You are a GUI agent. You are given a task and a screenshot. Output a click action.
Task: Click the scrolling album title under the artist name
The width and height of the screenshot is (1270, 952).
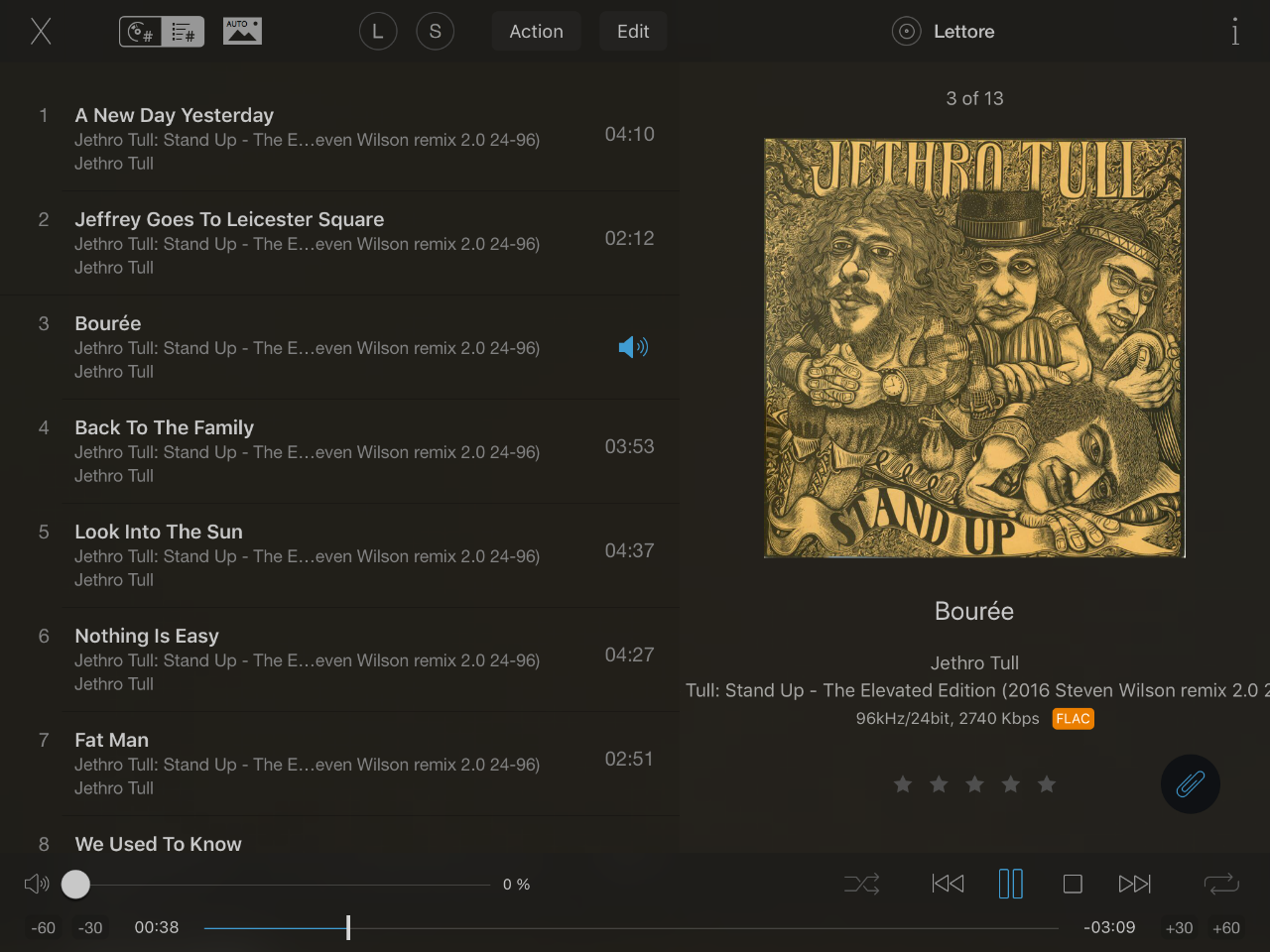point(977,690)
